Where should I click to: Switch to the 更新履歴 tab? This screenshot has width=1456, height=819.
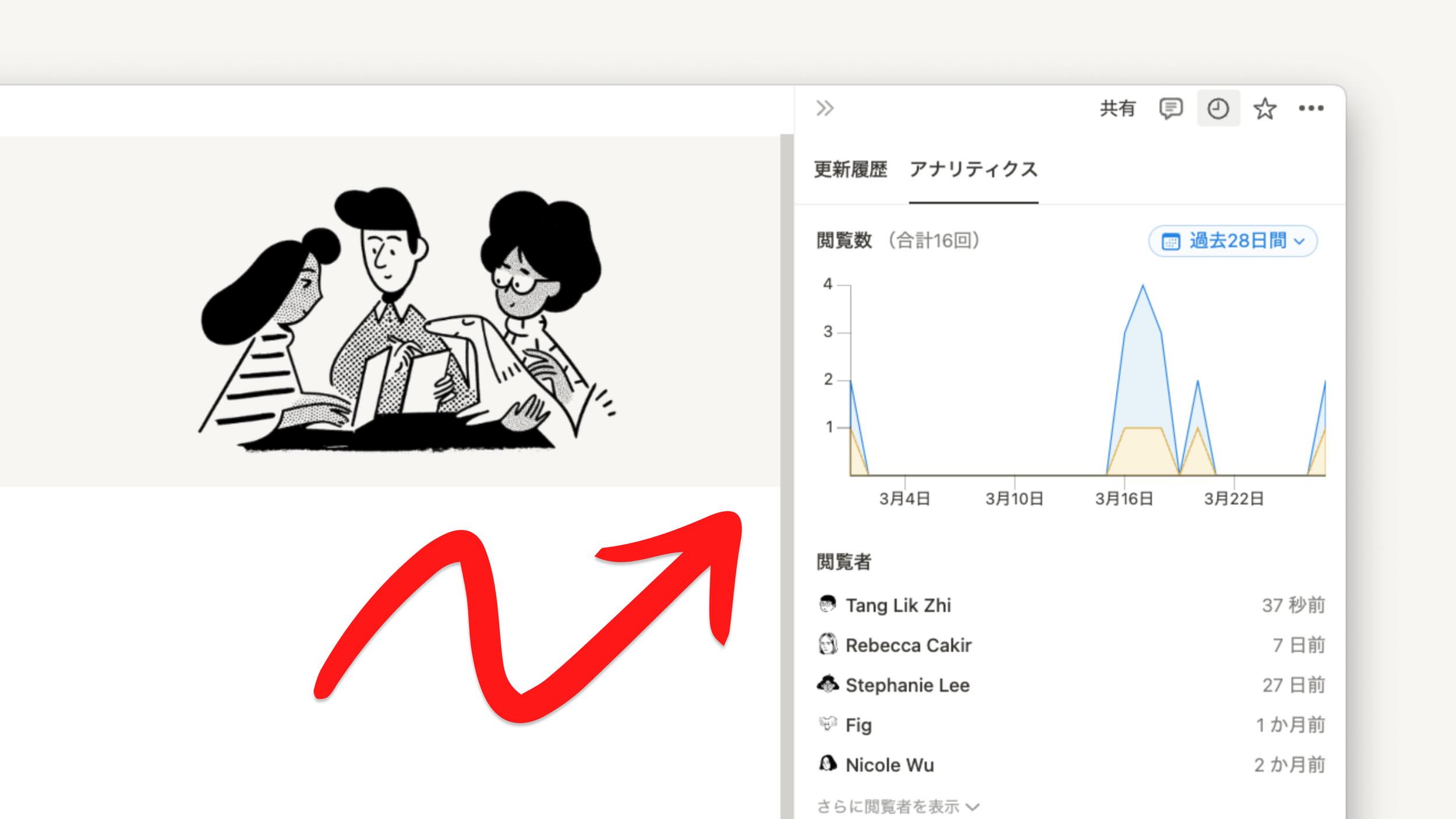click(850, 170)
